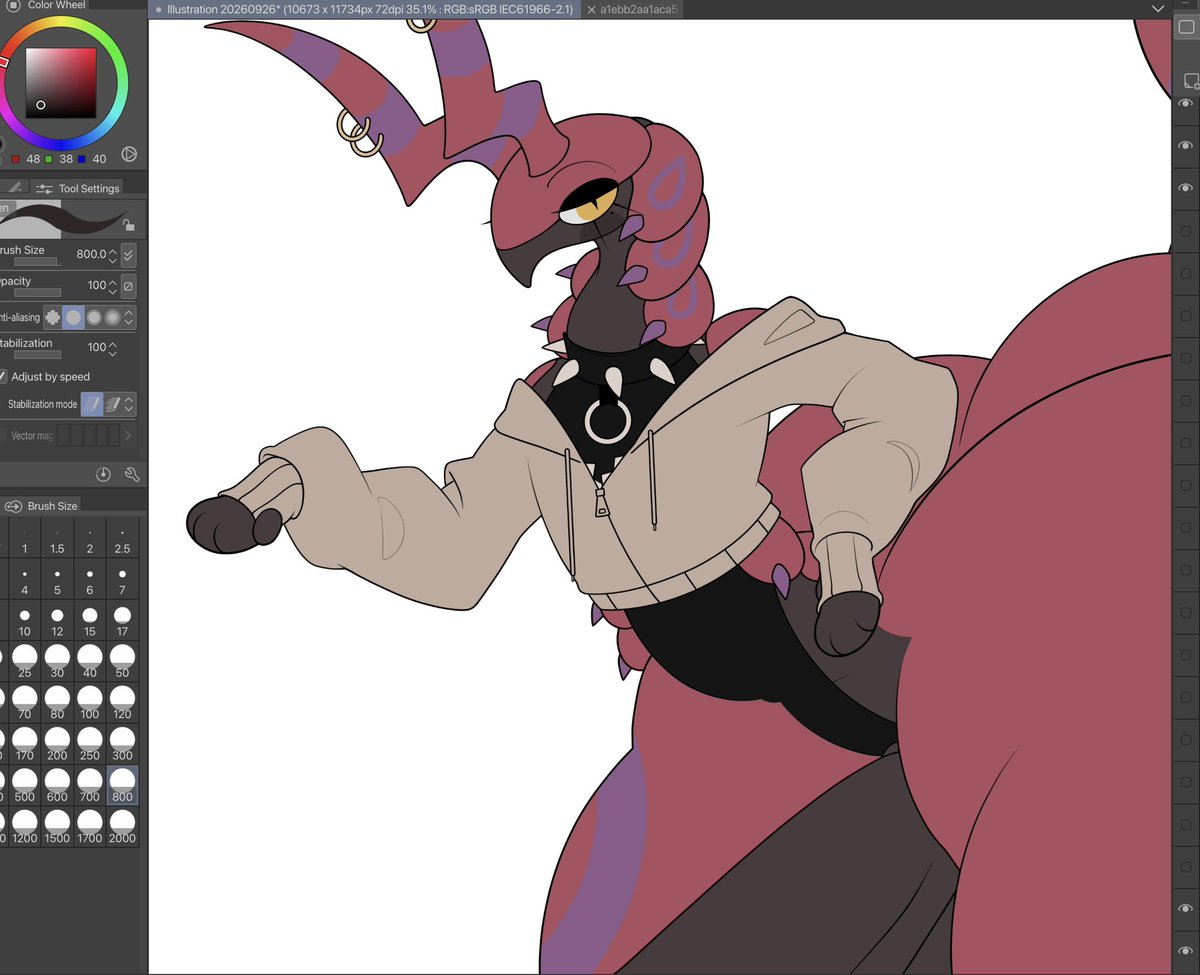Select brush size preset 2000
1200x975 pixels.
click(x=122, y=828)
